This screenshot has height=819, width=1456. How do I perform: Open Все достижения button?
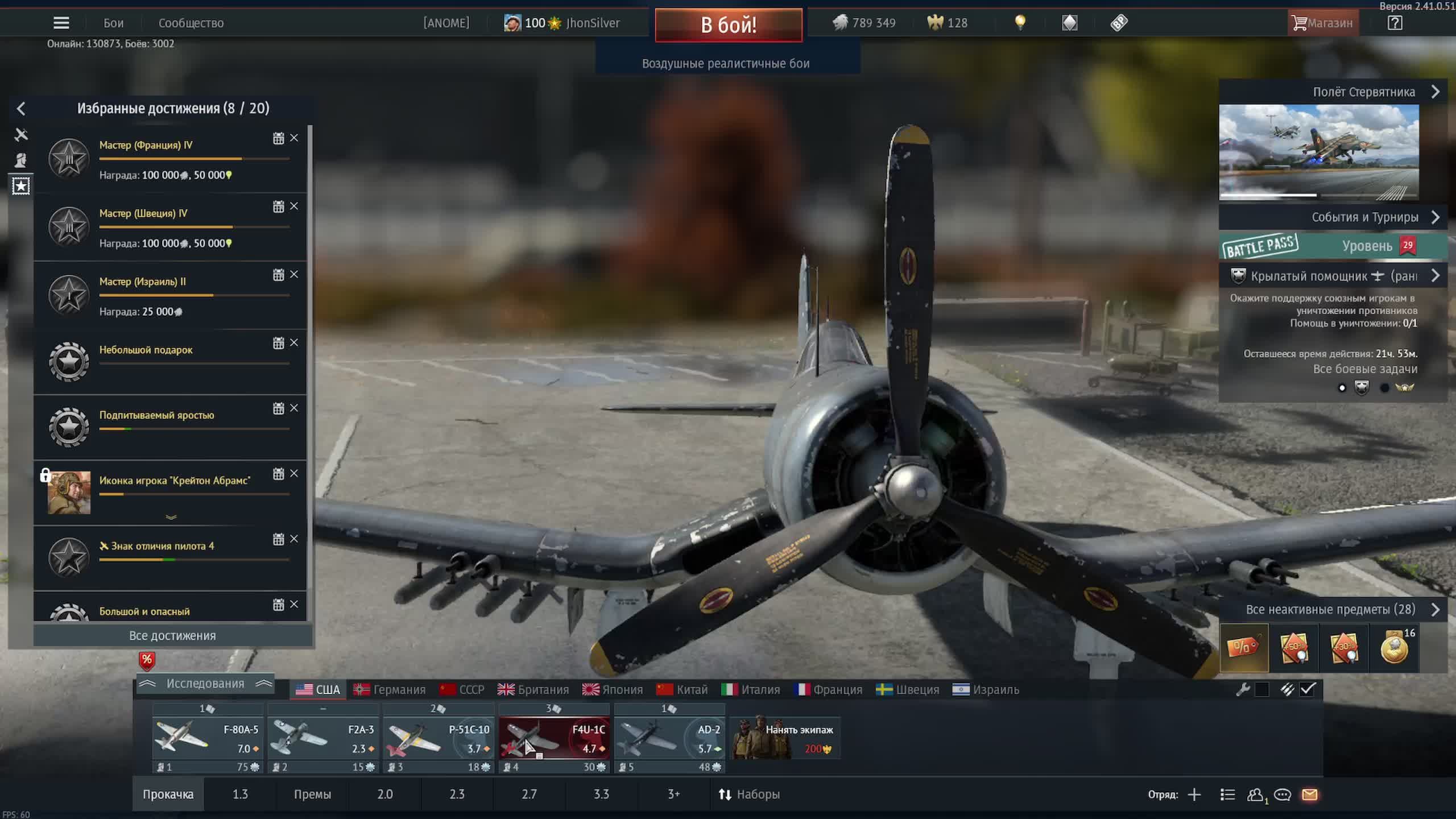click(x=172, y=635)
